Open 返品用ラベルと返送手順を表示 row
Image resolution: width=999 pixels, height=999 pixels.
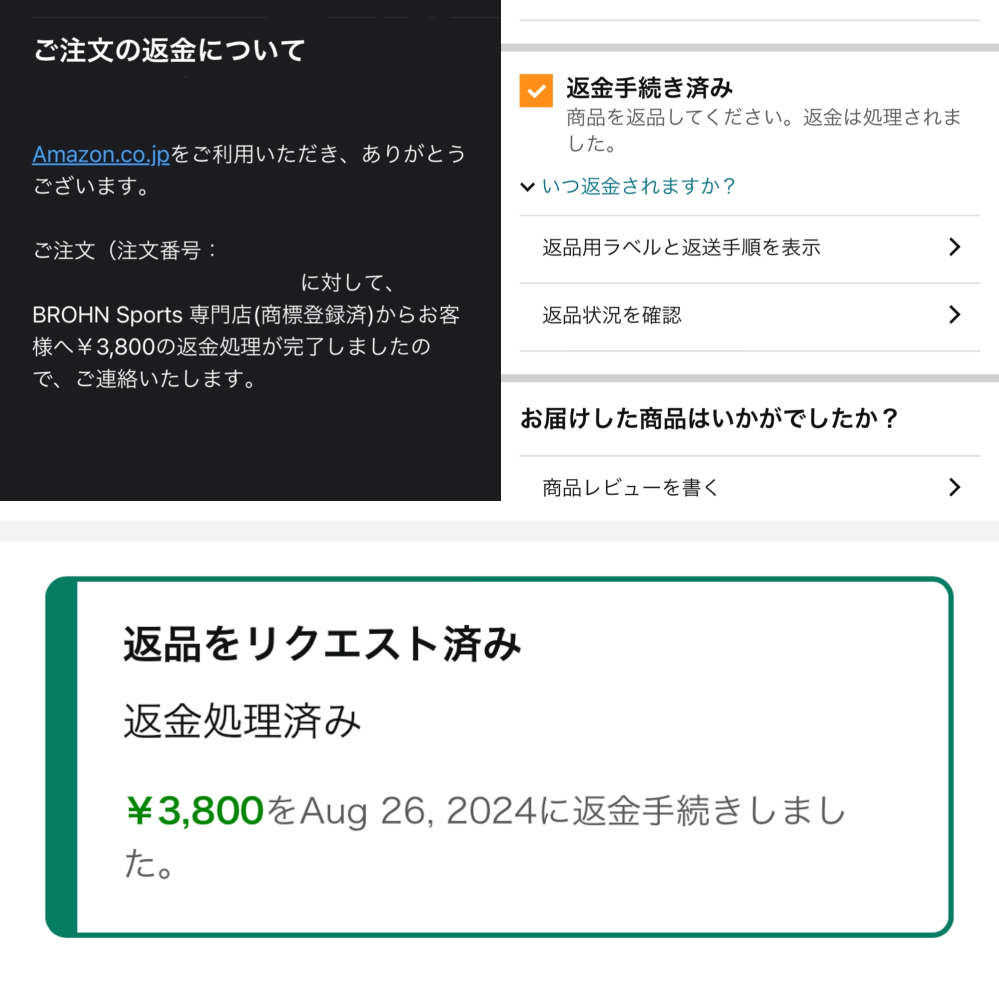click(x=749, y=247)
